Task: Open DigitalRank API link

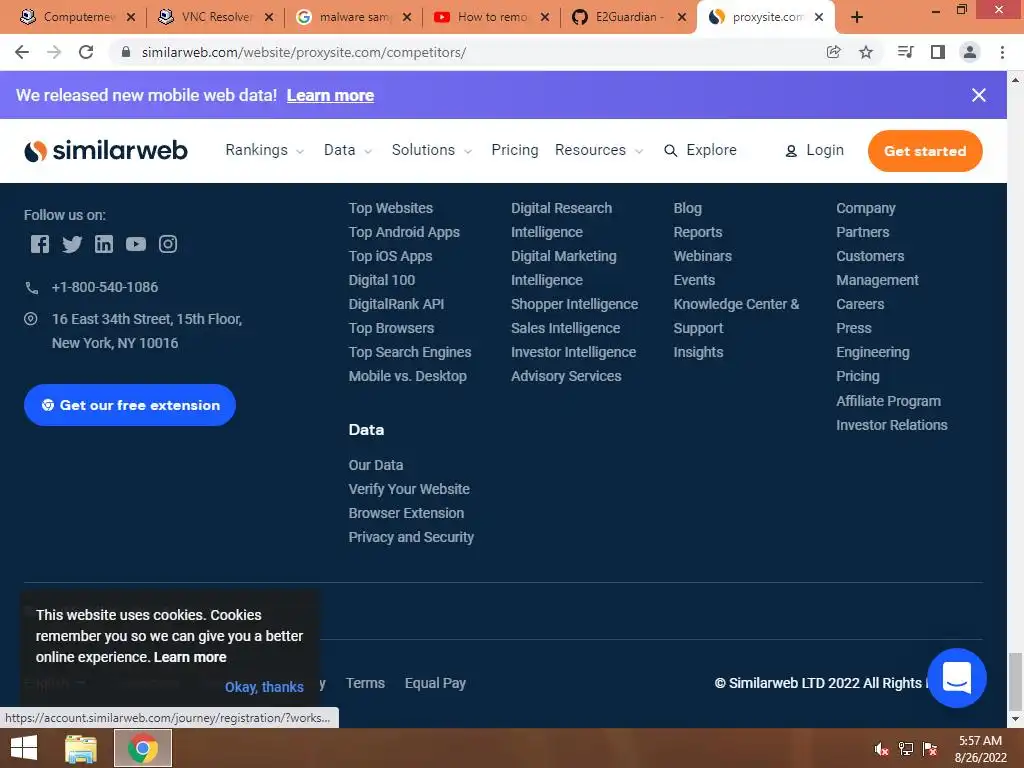Action: coord(396,304)
